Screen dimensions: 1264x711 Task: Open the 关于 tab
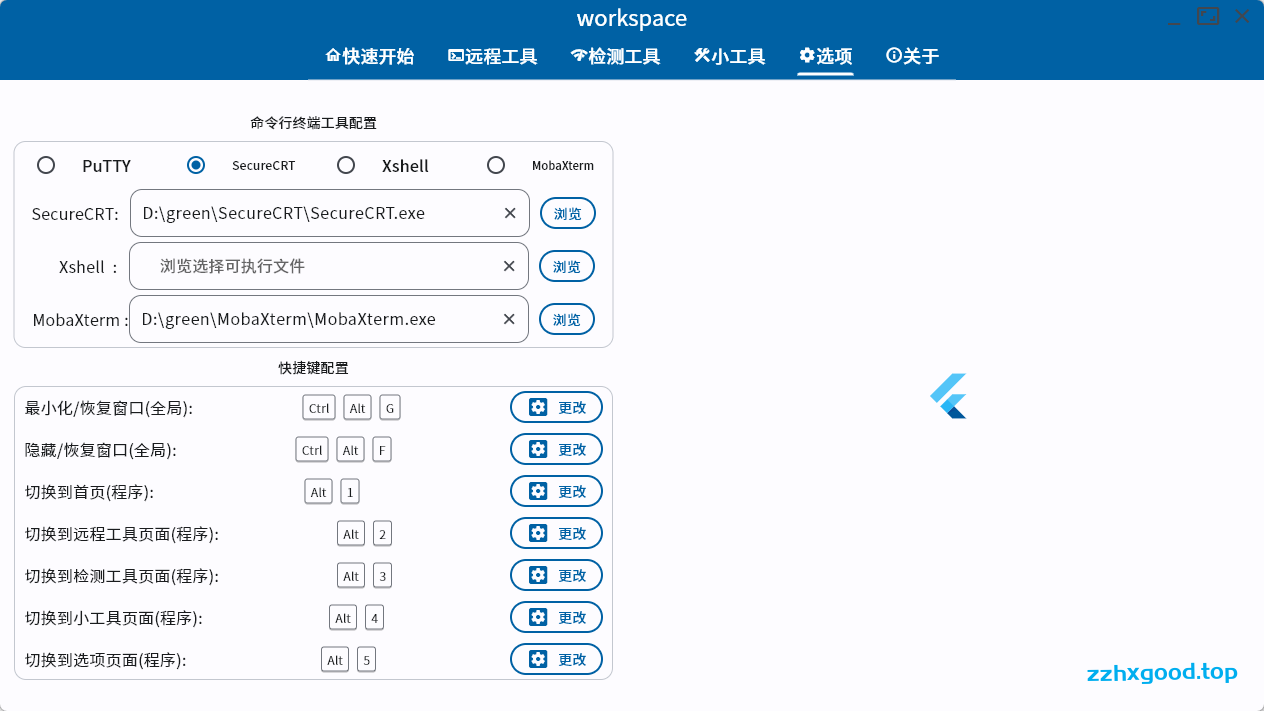pyautogui.click(x=912, y=56)
